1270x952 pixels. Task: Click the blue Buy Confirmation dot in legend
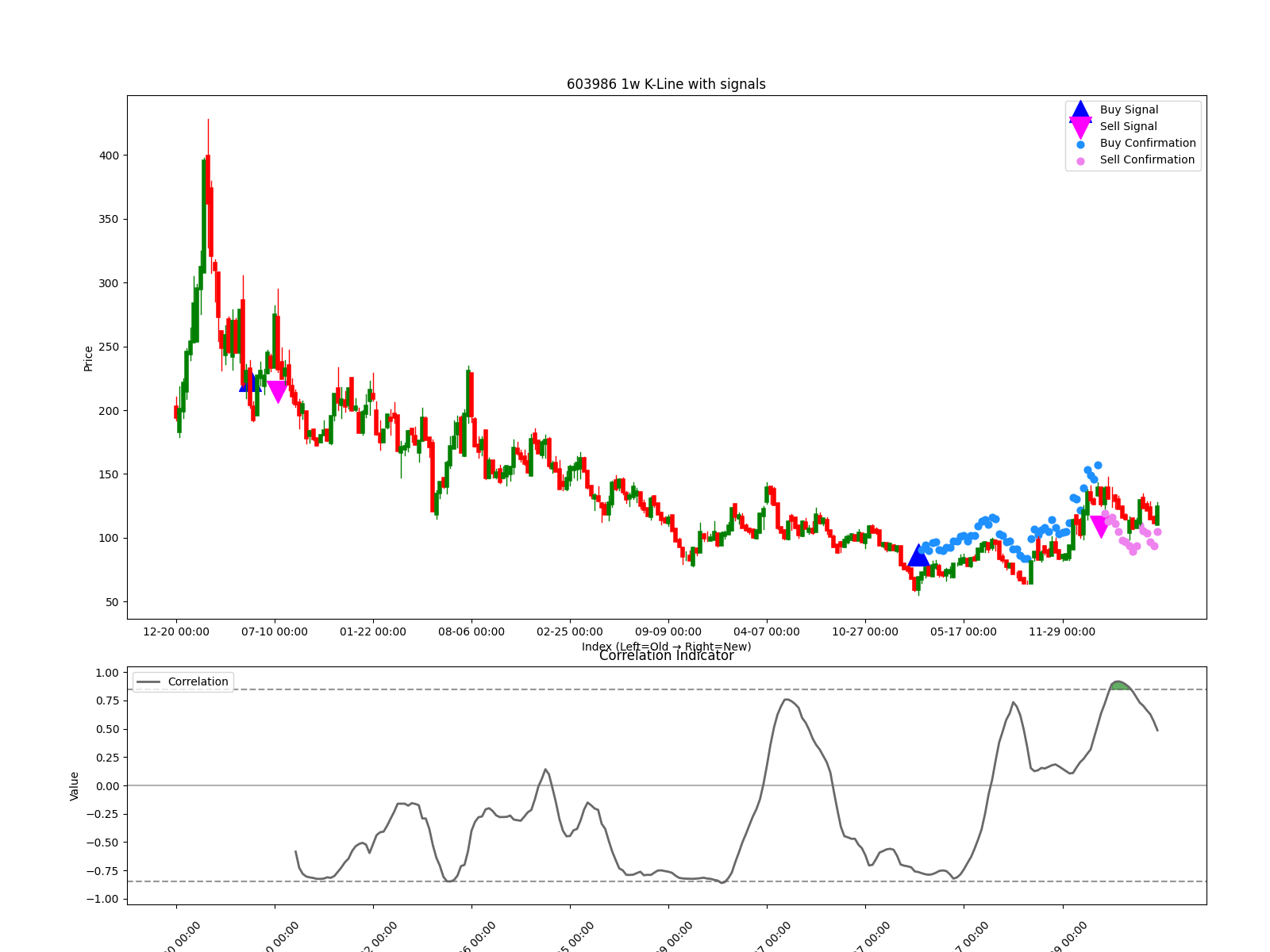coord(1080,144)
